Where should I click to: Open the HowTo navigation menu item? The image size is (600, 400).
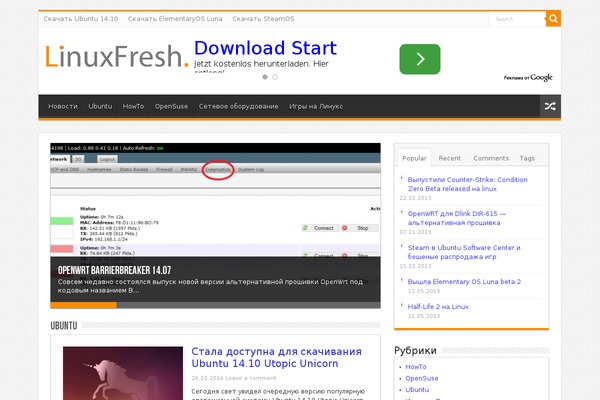click(x=133, y=106)
